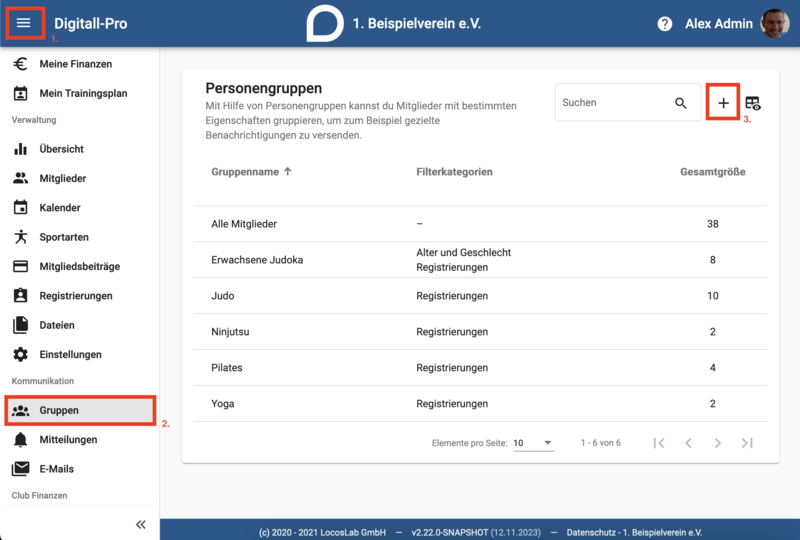Open Mitgliedsbeiträge in sidebar
The width and height of the screenshot is (800, 540).
(x=80, y=266)
